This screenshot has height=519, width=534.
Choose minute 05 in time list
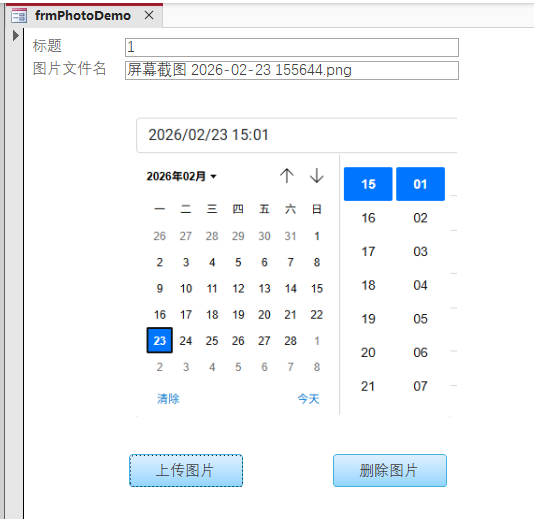click(x=420, y=319)
